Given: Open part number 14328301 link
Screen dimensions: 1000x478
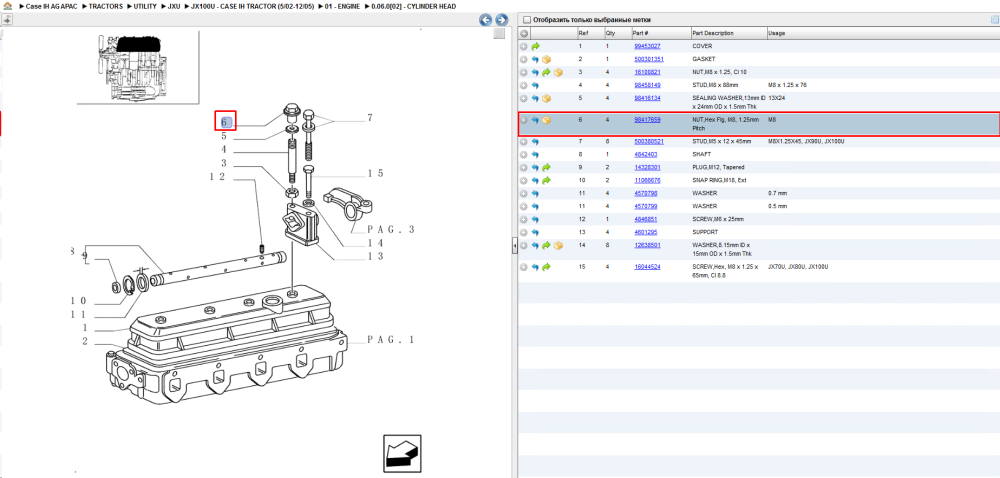Looking at the screenshot, I should coord(647,168).
